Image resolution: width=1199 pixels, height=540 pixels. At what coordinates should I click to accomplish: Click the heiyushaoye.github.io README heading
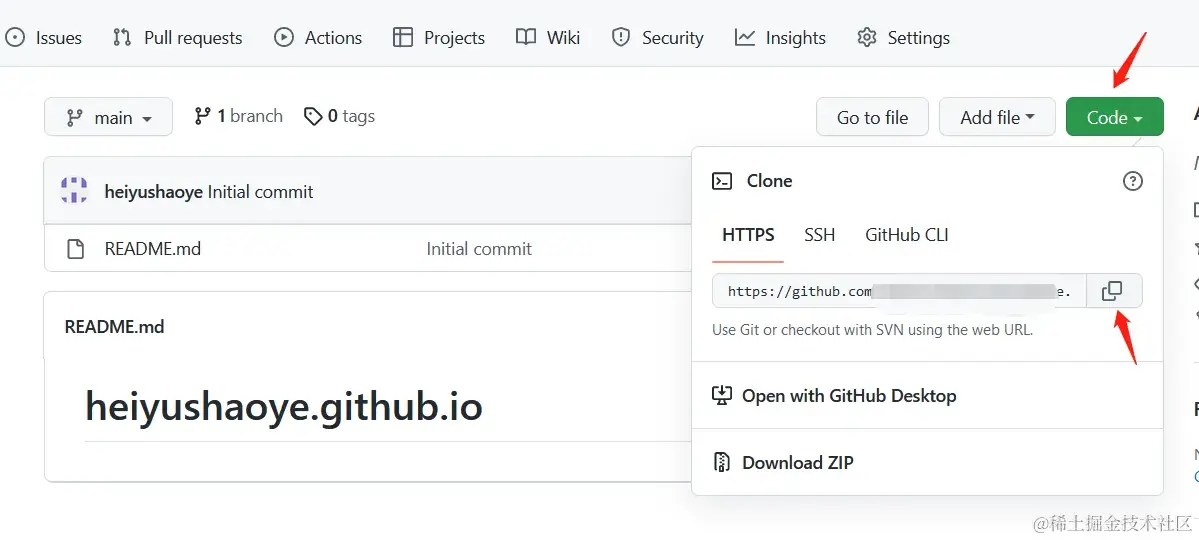(284, 406)
